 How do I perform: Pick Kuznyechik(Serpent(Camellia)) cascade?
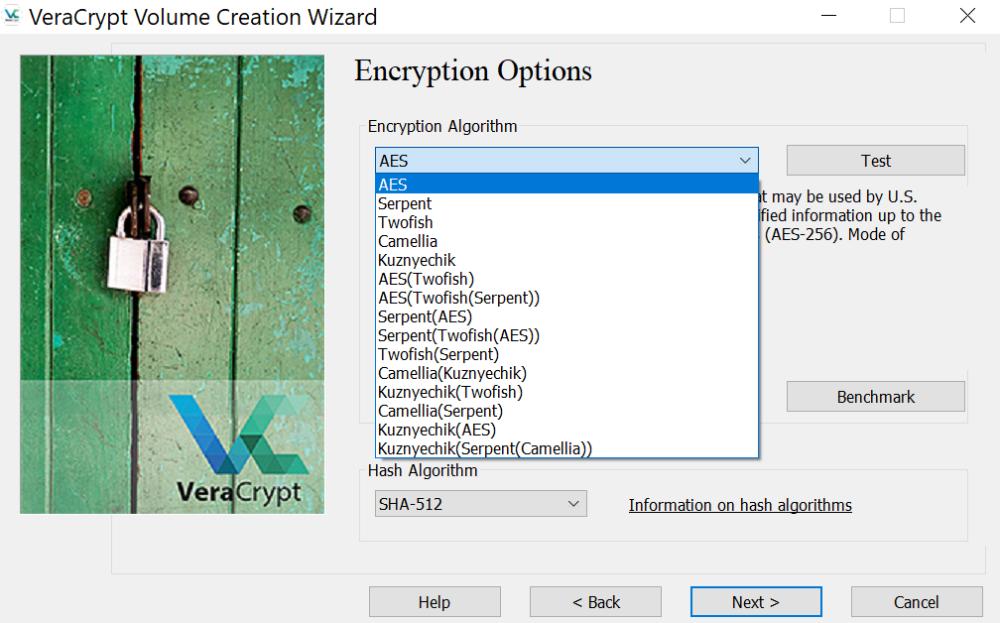coord(567,448)
